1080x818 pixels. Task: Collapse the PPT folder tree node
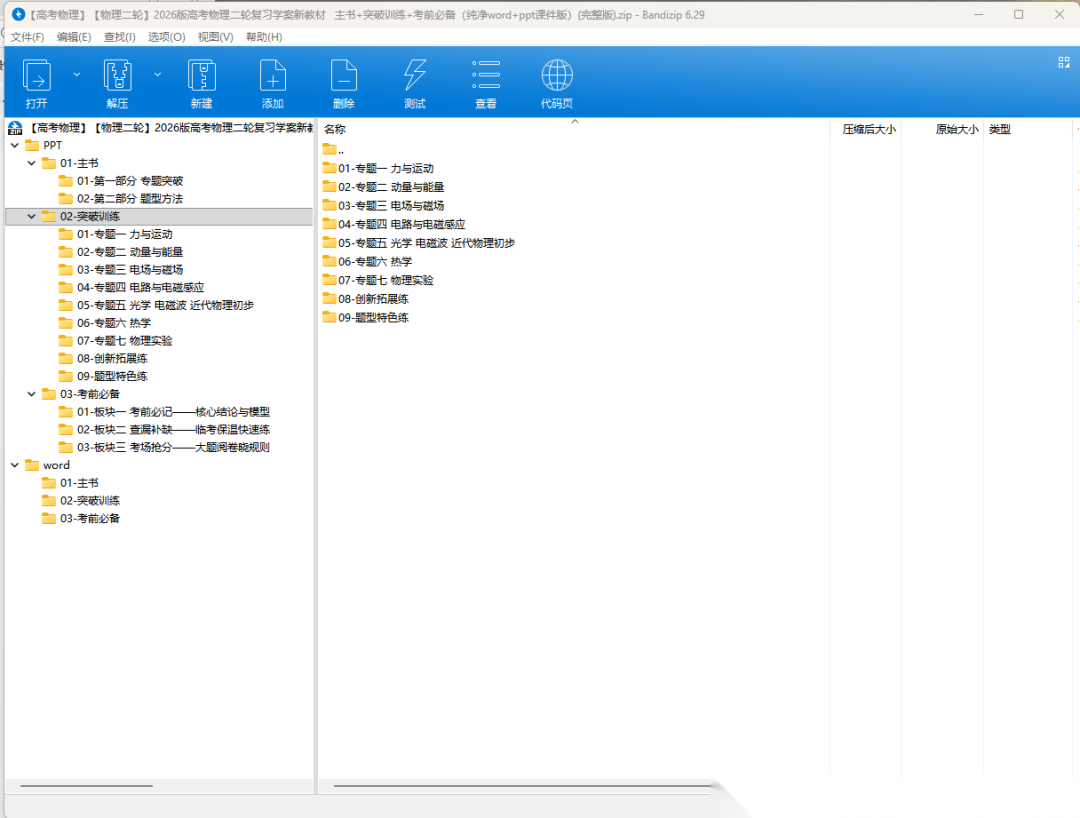(14, 146)
